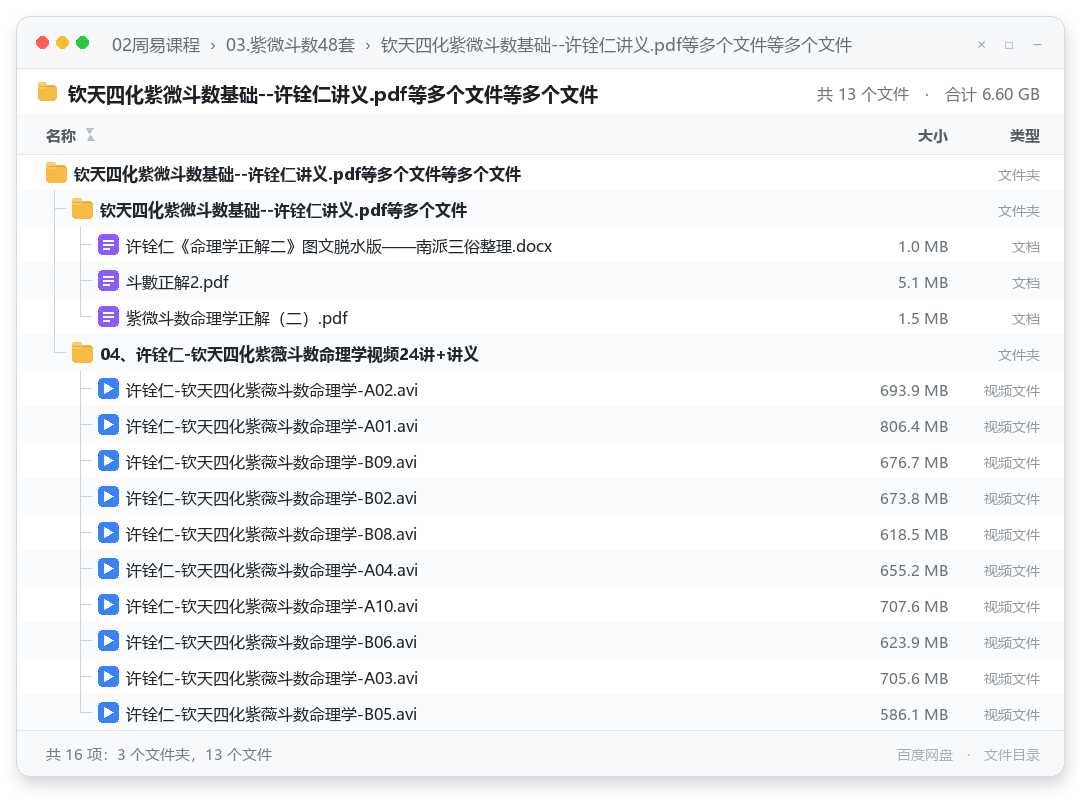The height and width of the screenshot is (800, 1080).
Task: Click the video icon for B02.avi
Action: pos(108,497)
